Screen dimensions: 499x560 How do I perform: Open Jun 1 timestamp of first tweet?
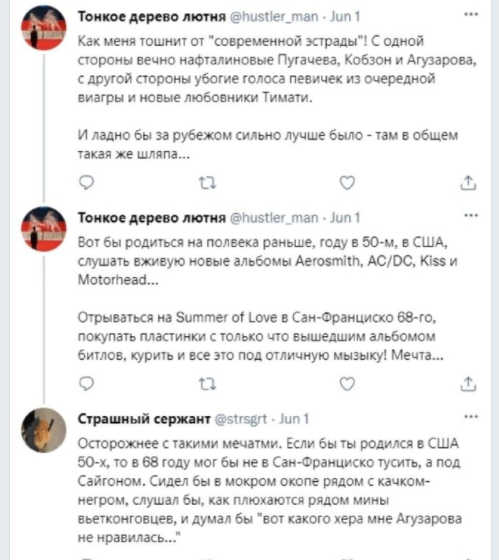coord(345,16)
